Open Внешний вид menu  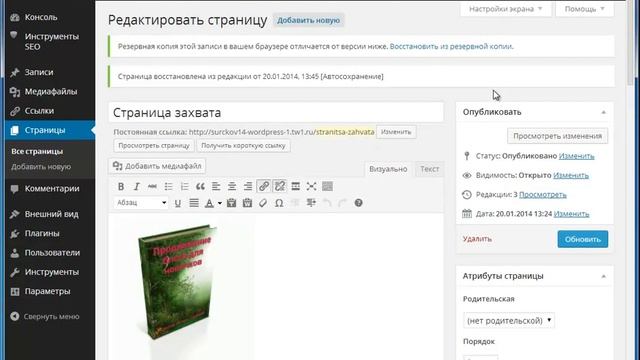click(x=50, y=214)
